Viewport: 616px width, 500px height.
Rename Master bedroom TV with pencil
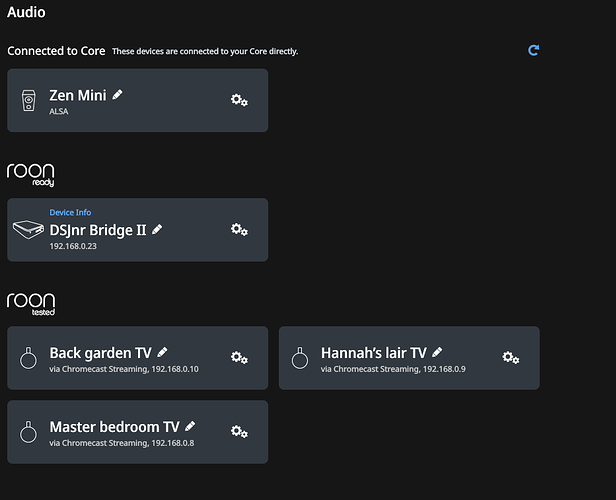coord(190,426)
